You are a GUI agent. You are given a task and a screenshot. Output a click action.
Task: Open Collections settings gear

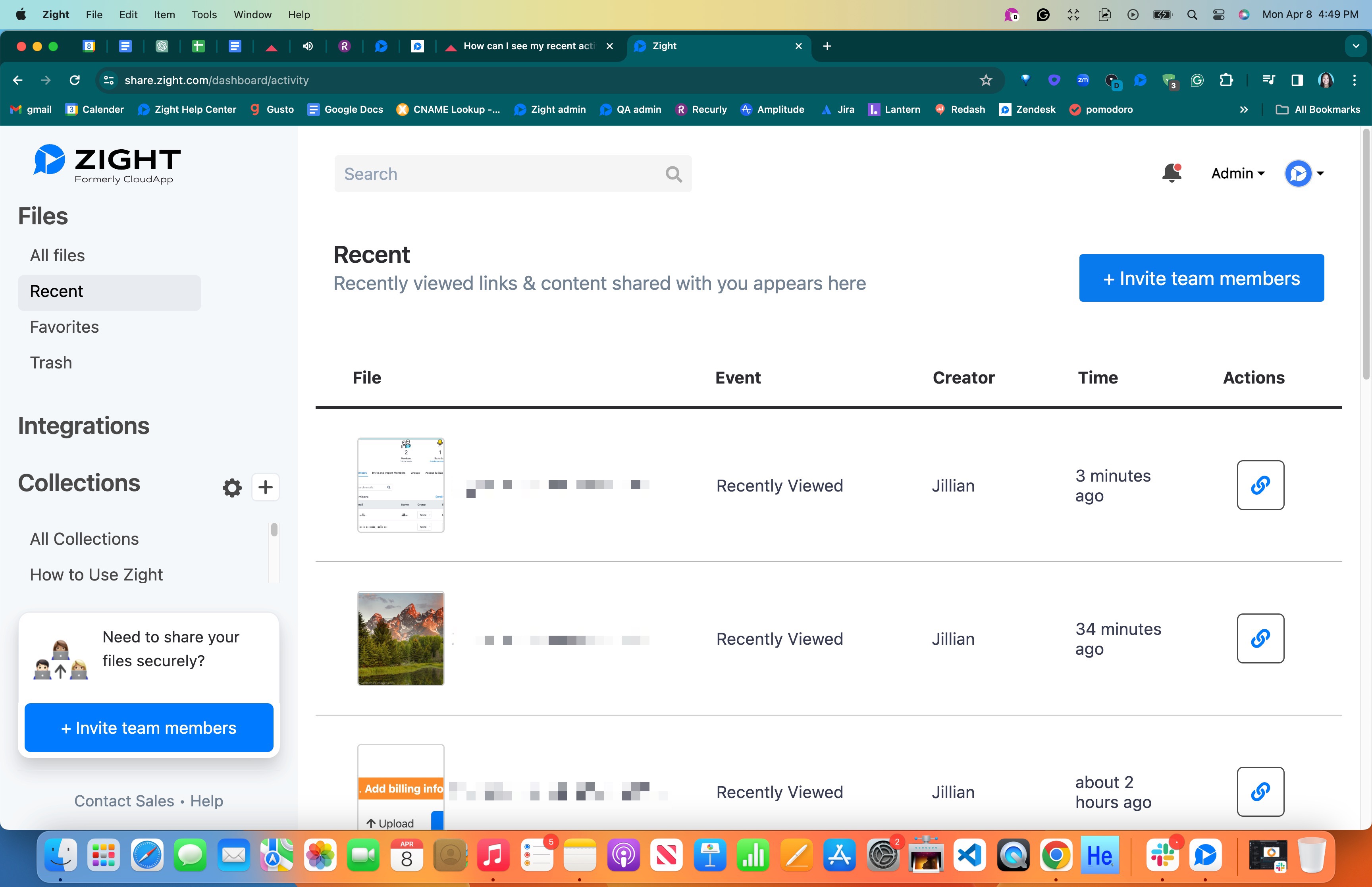pyautogui.click(x=232, y=487)
